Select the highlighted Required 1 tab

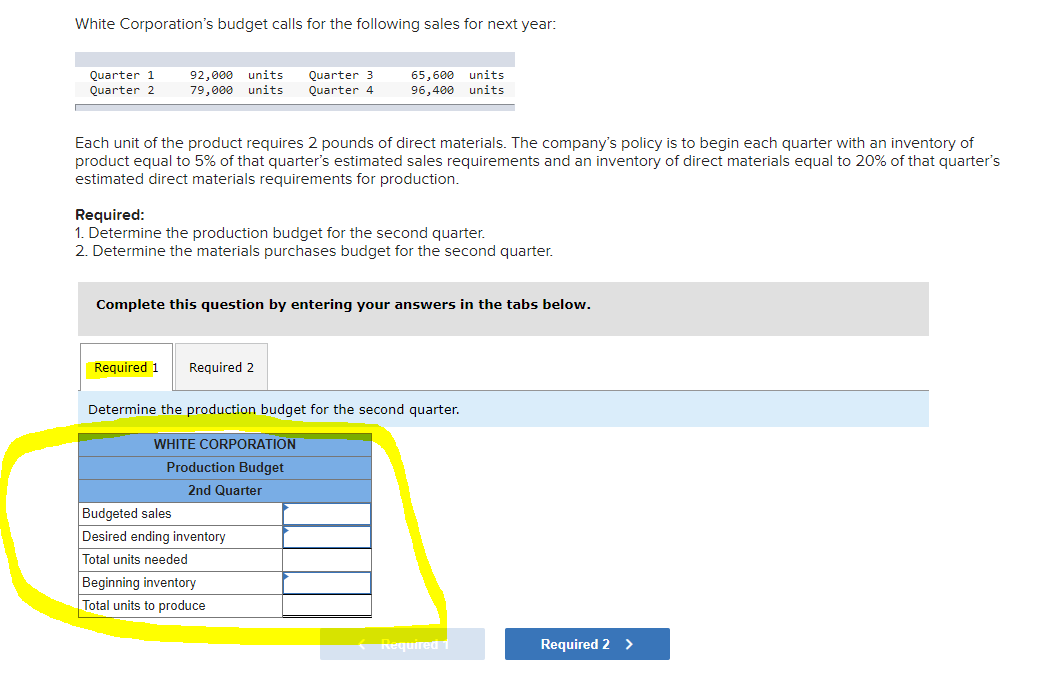coord(125,366)
